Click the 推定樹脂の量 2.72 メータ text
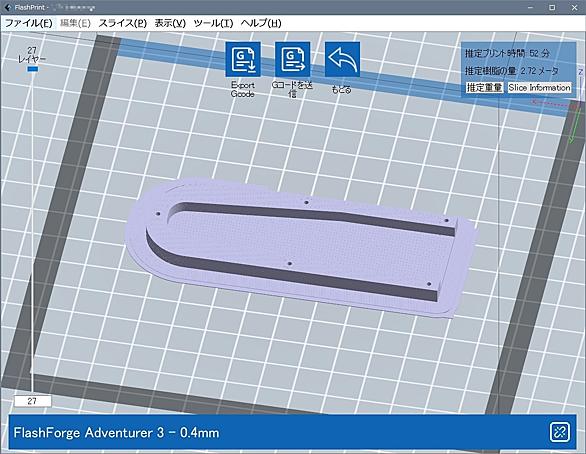Image resolution: width=586 pixels, height=454 pixels. [512, 71]
